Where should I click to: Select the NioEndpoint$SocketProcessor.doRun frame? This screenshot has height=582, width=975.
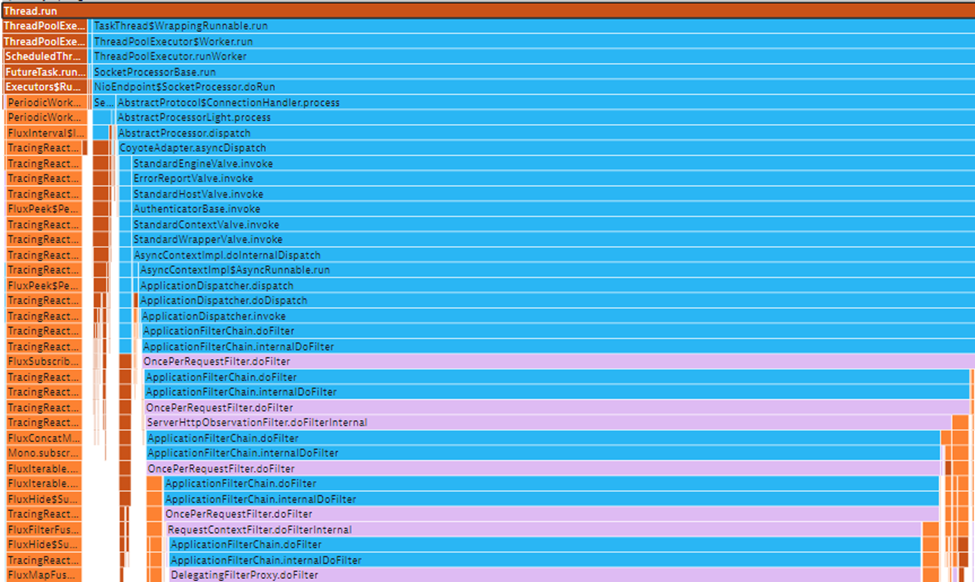(x=530, y=87)
